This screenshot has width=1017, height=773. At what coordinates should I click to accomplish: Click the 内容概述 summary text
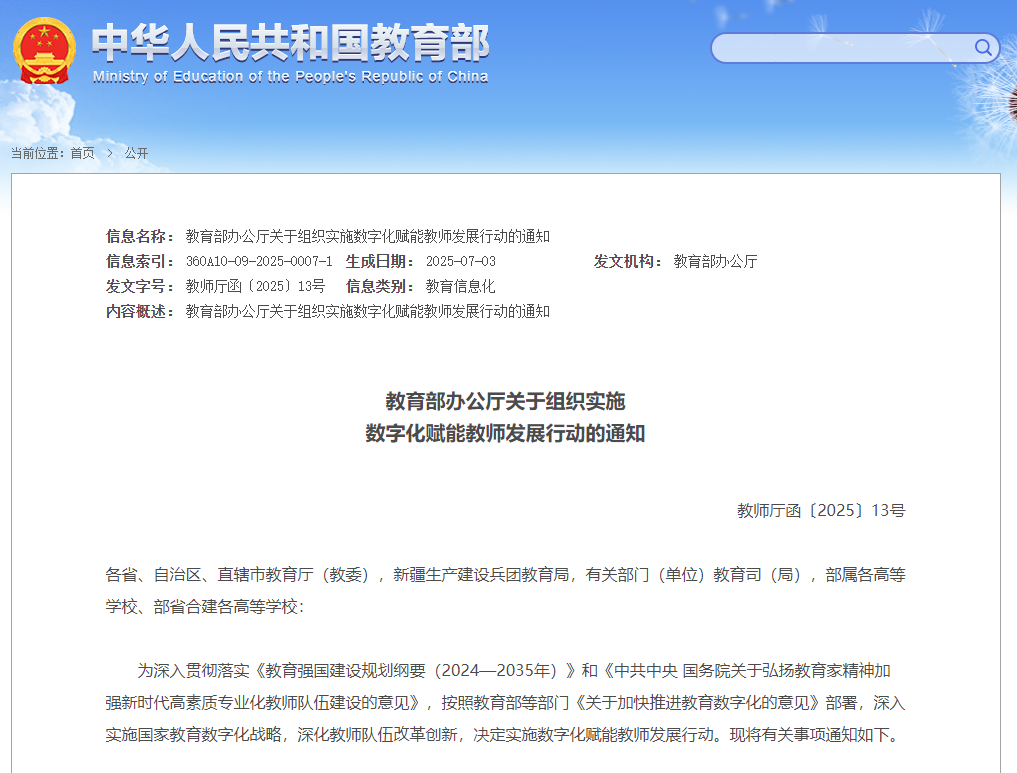(x=368, y=311)
